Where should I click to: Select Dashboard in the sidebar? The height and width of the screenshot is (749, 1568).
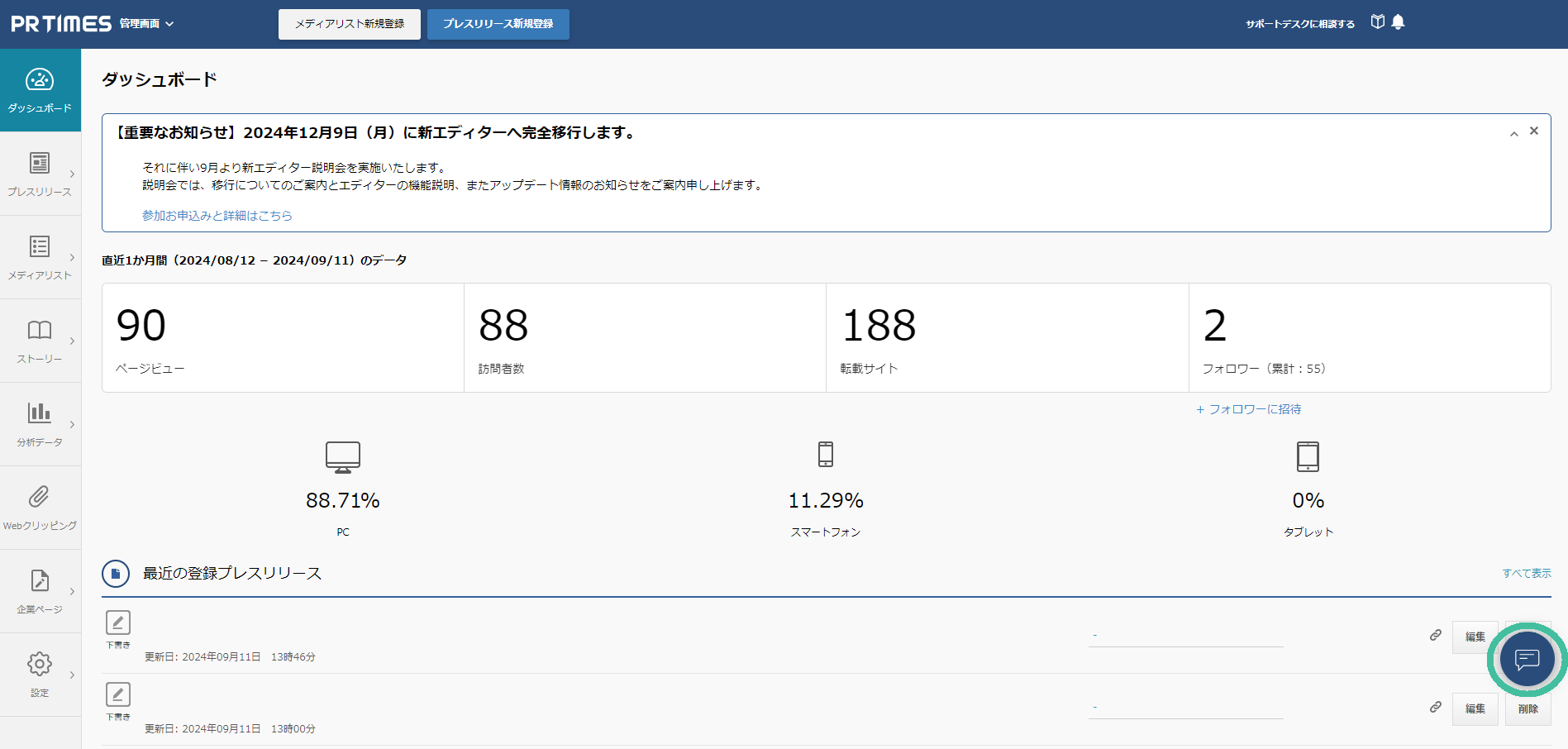coord(40,89)
